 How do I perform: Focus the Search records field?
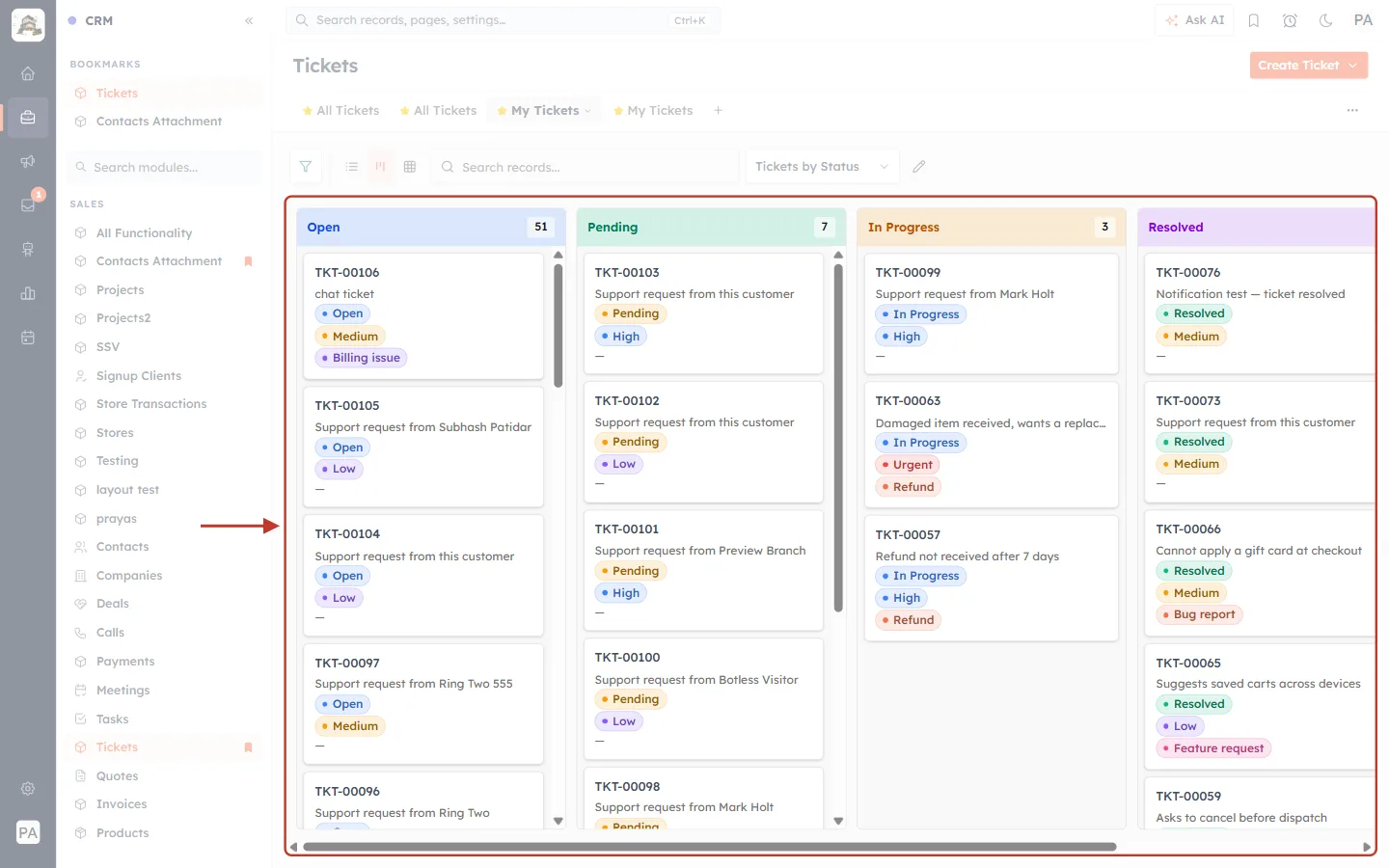(x=585, y=167)
